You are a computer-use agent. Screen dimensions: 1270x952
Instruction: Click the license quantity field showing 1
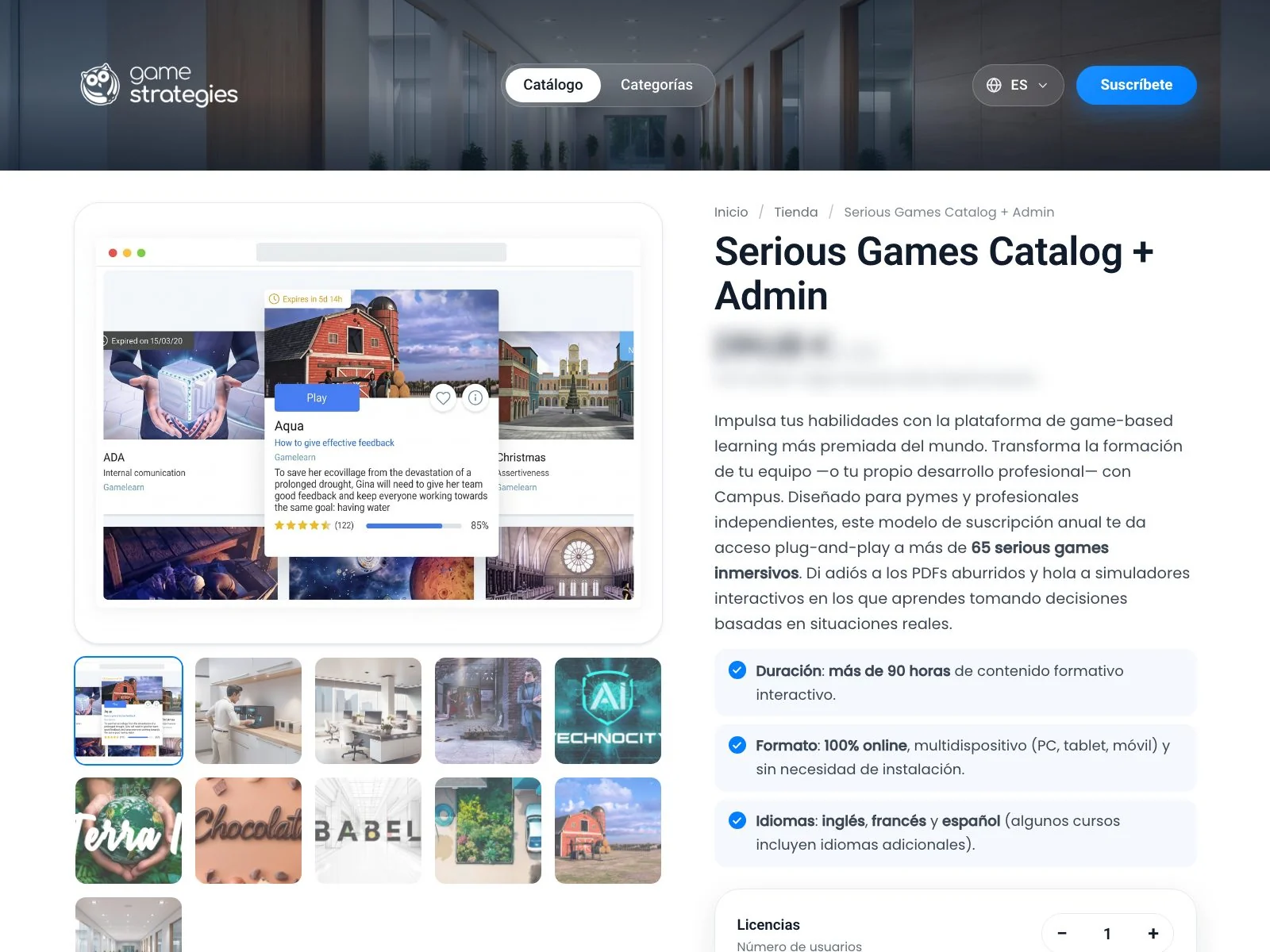click(1107, 934)
